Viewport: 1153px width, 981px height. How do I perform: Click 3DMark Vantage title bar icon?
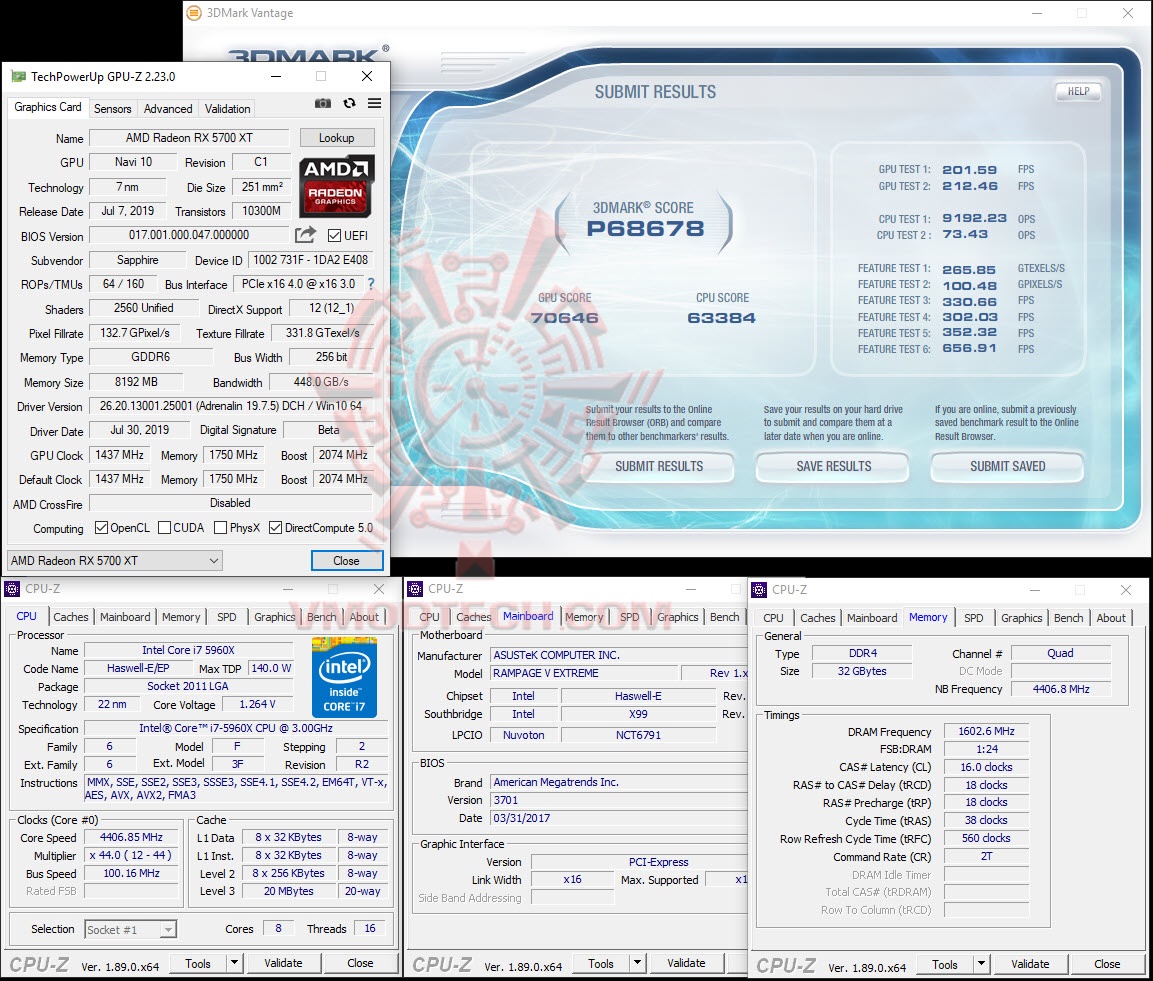[x=194, y=13]
